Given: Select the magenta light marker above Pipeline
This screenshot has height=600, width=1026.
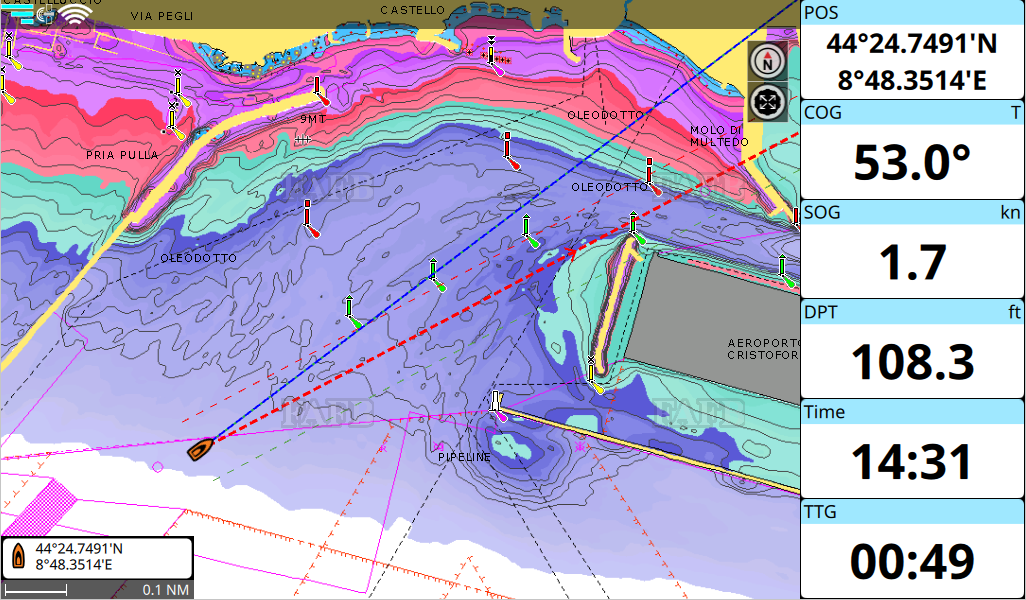Looking at the screenshot, I should click(x=497, y=406).
